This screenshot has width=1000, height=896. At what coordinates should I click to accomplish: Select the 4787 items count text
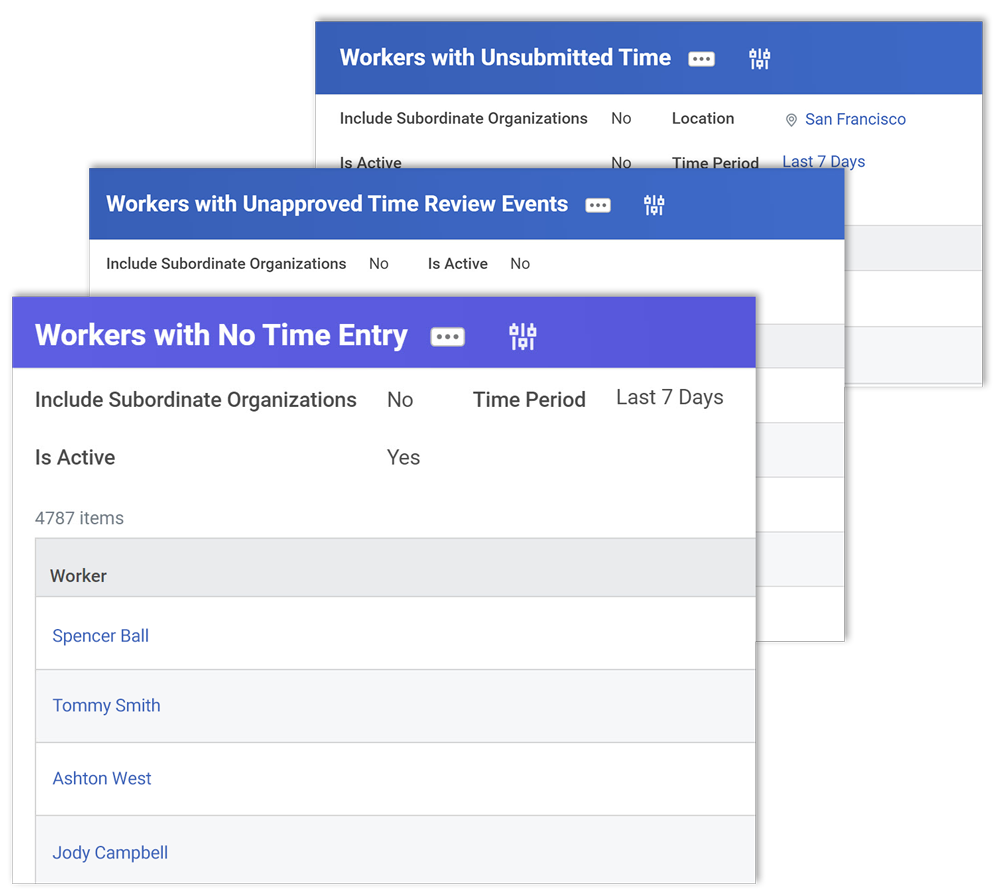79,518
